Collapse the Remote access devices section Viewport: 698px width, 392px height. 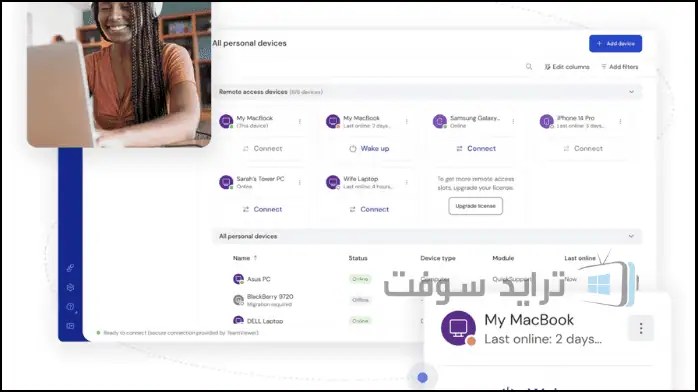pyautogui.click(x=631, y=92)
